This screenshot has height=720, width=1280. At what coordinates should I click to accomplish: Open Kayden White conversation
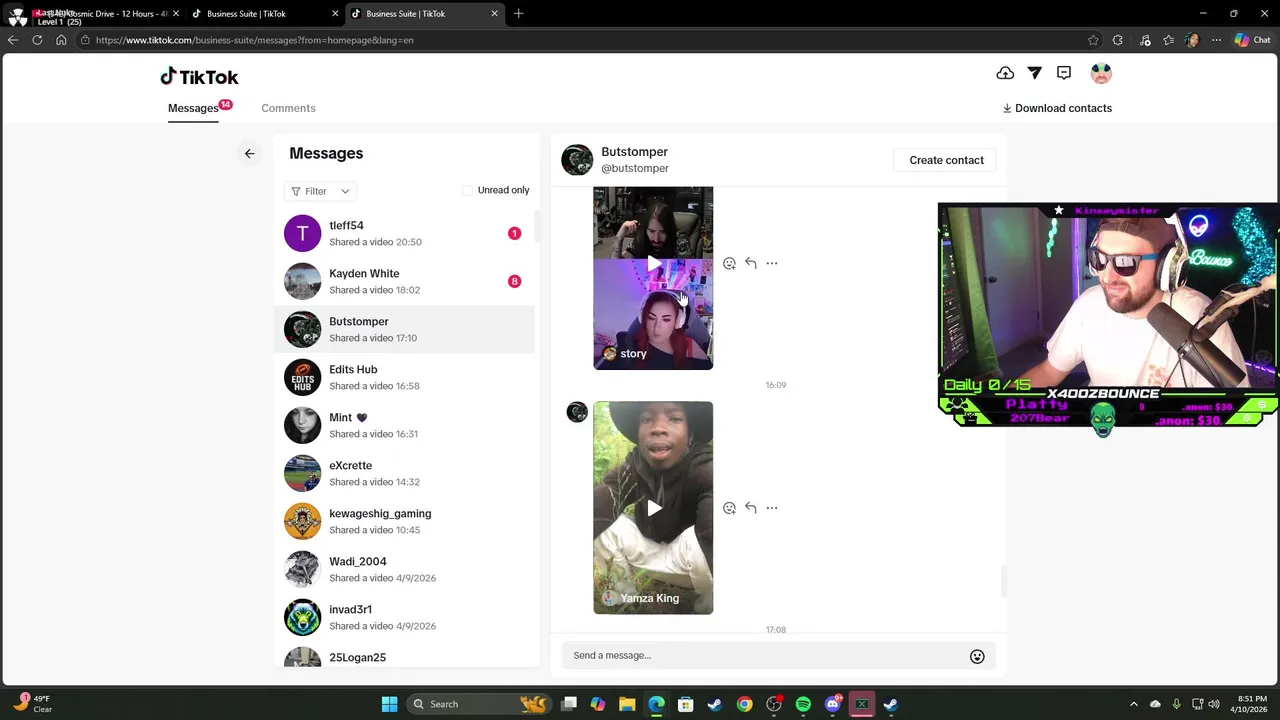tap(404, 281)
